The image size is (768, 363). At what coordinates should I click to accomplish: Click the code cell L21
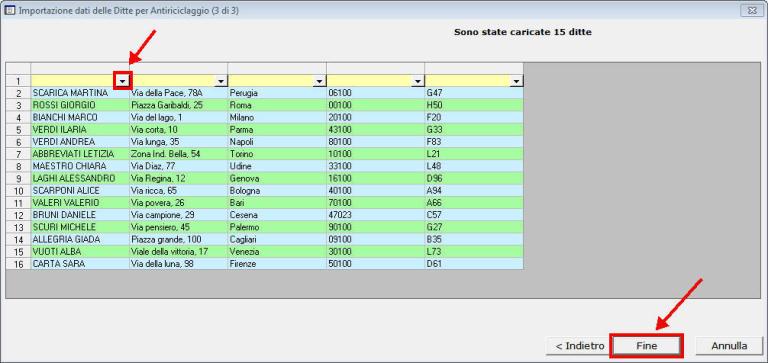[474, 154]
